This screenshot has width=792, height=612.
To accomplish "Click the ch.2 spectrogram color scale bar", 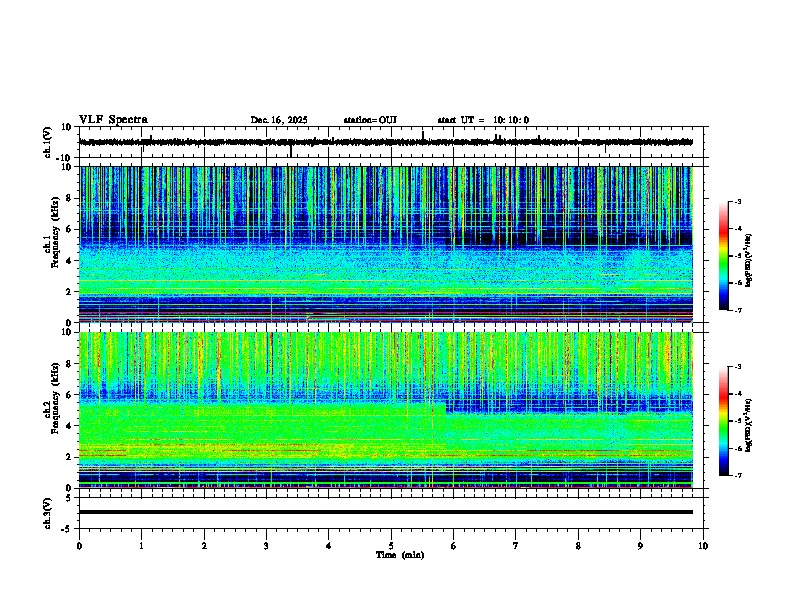I will 724,421.
